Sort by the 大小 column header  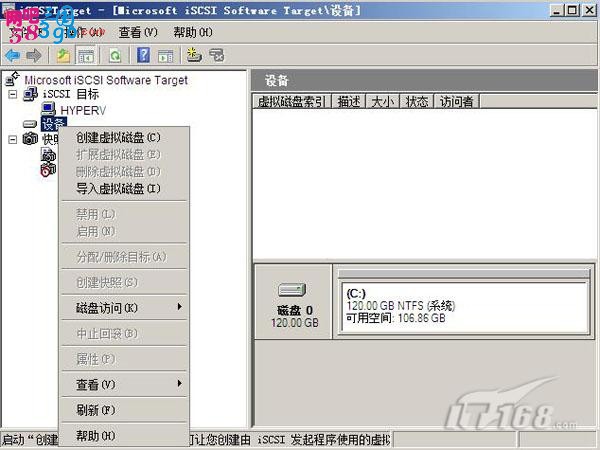382,102
